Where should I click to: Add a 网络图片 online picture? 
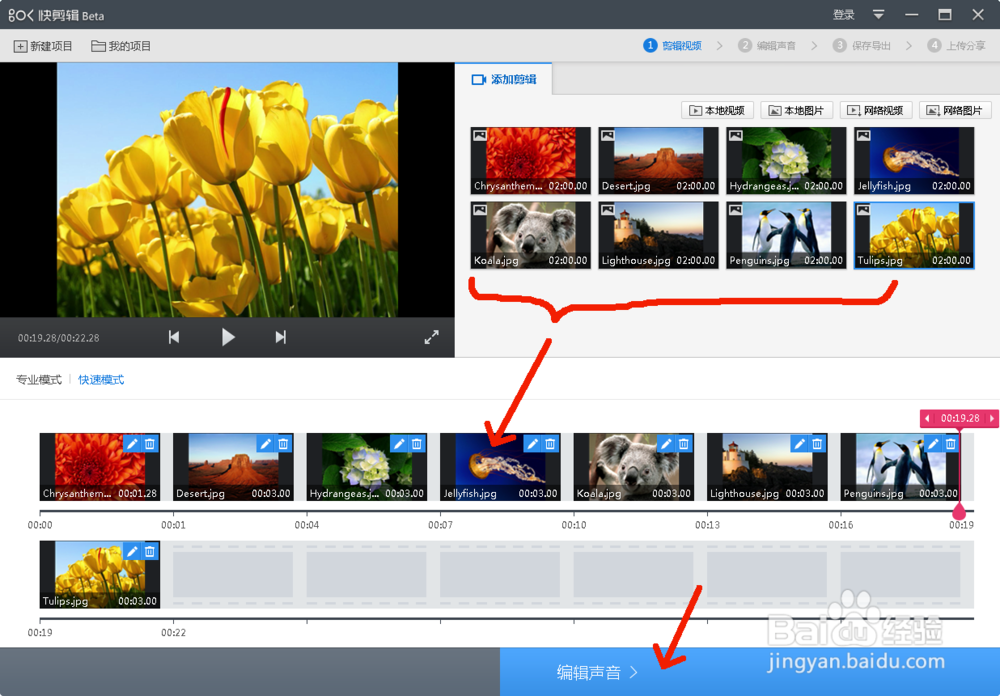tap(955, 110)
